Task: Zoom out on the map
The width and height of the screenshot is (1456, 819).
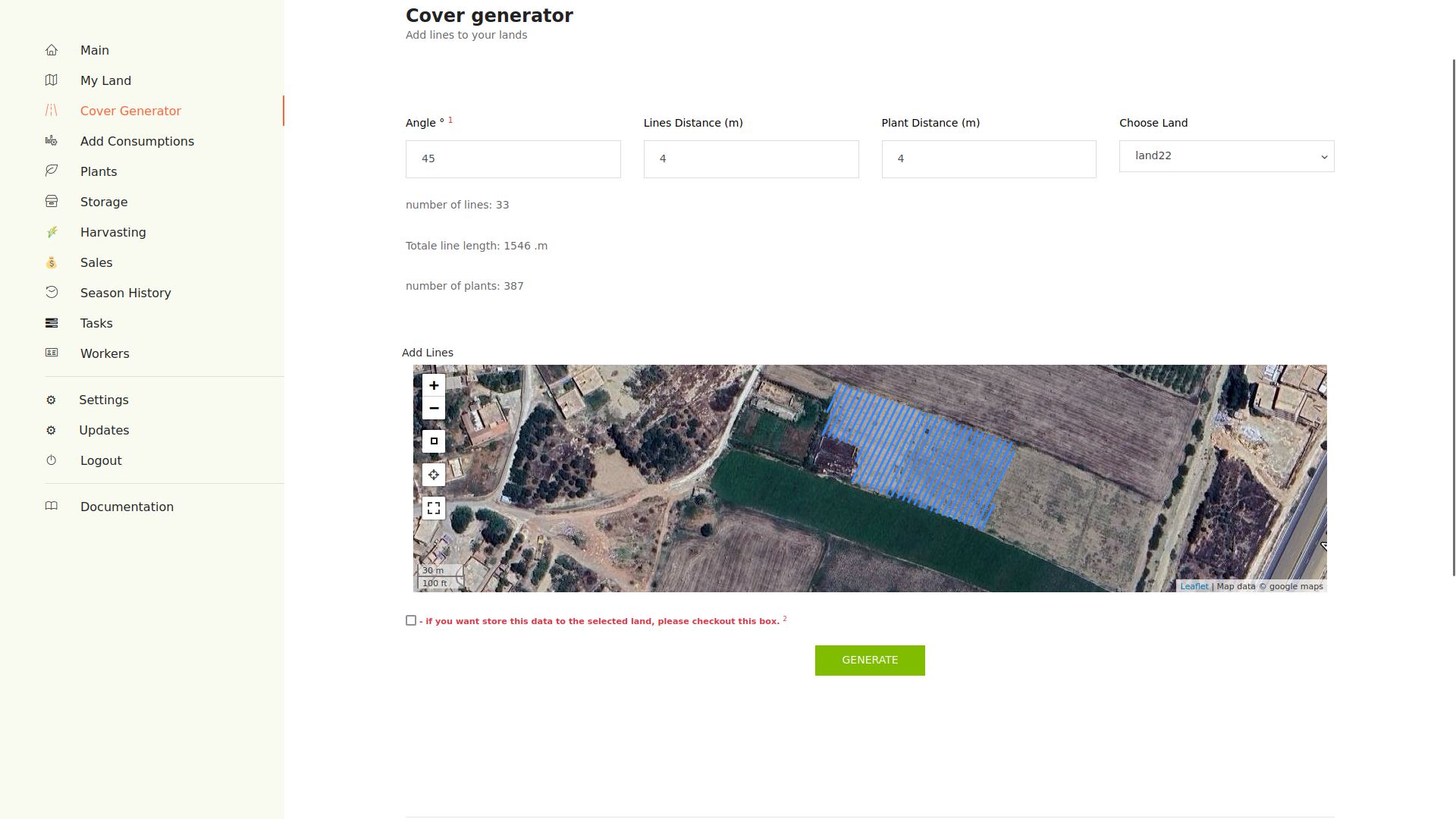Action: [434, 408]
